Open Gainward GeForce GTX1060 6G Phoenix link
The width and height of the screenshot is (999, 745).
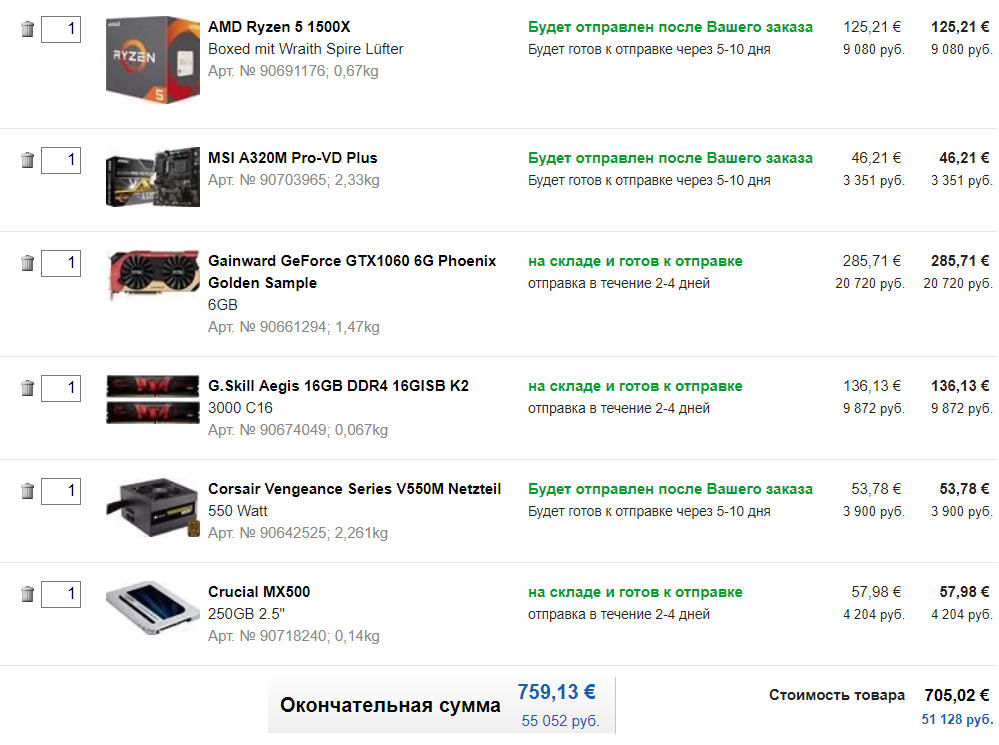352,271
